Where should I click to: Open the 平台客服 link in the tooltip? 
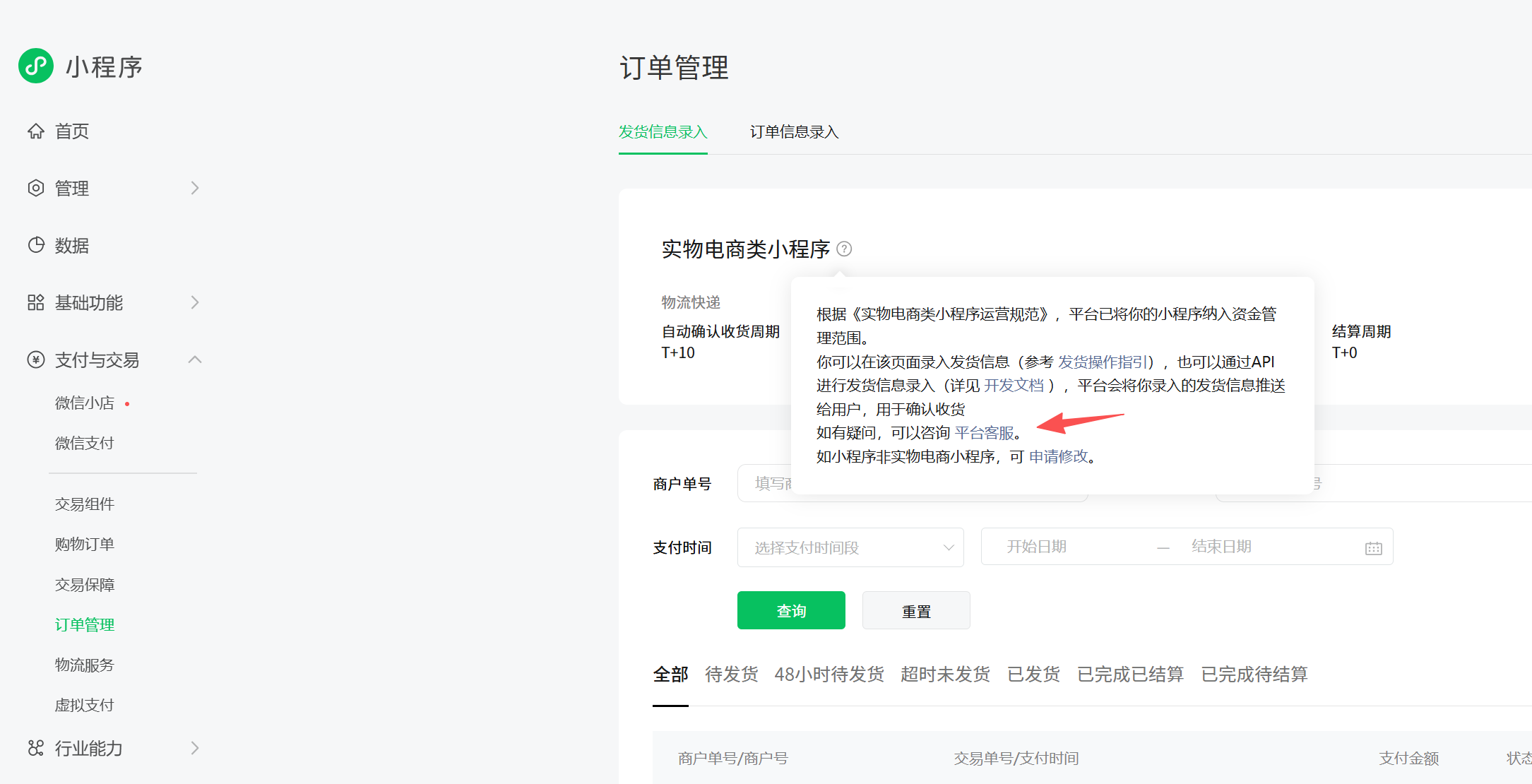click(x=984, y=433)
